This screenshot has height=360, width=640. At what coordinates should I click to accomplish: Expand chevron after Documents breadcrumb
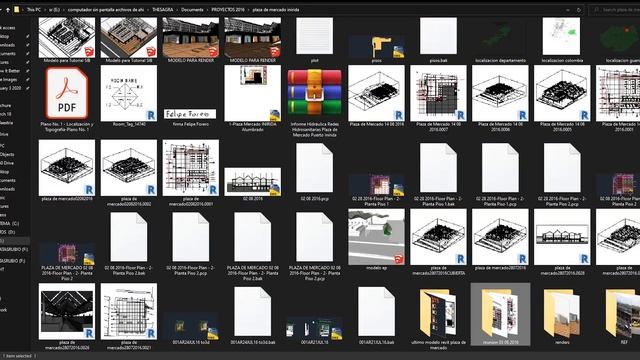(x=207, y=9)
